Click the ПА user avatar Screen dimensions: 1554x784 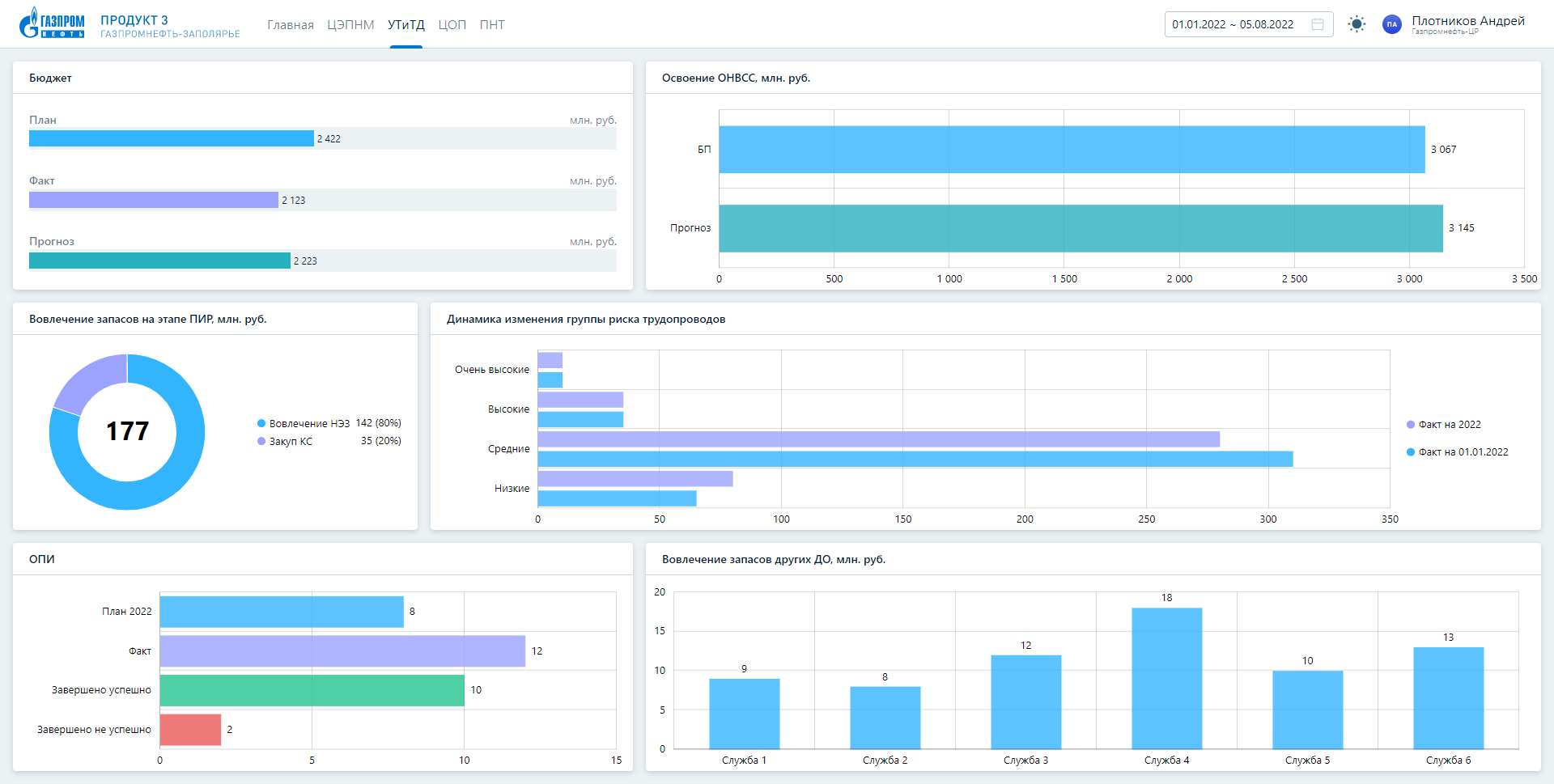point(1391,24)
